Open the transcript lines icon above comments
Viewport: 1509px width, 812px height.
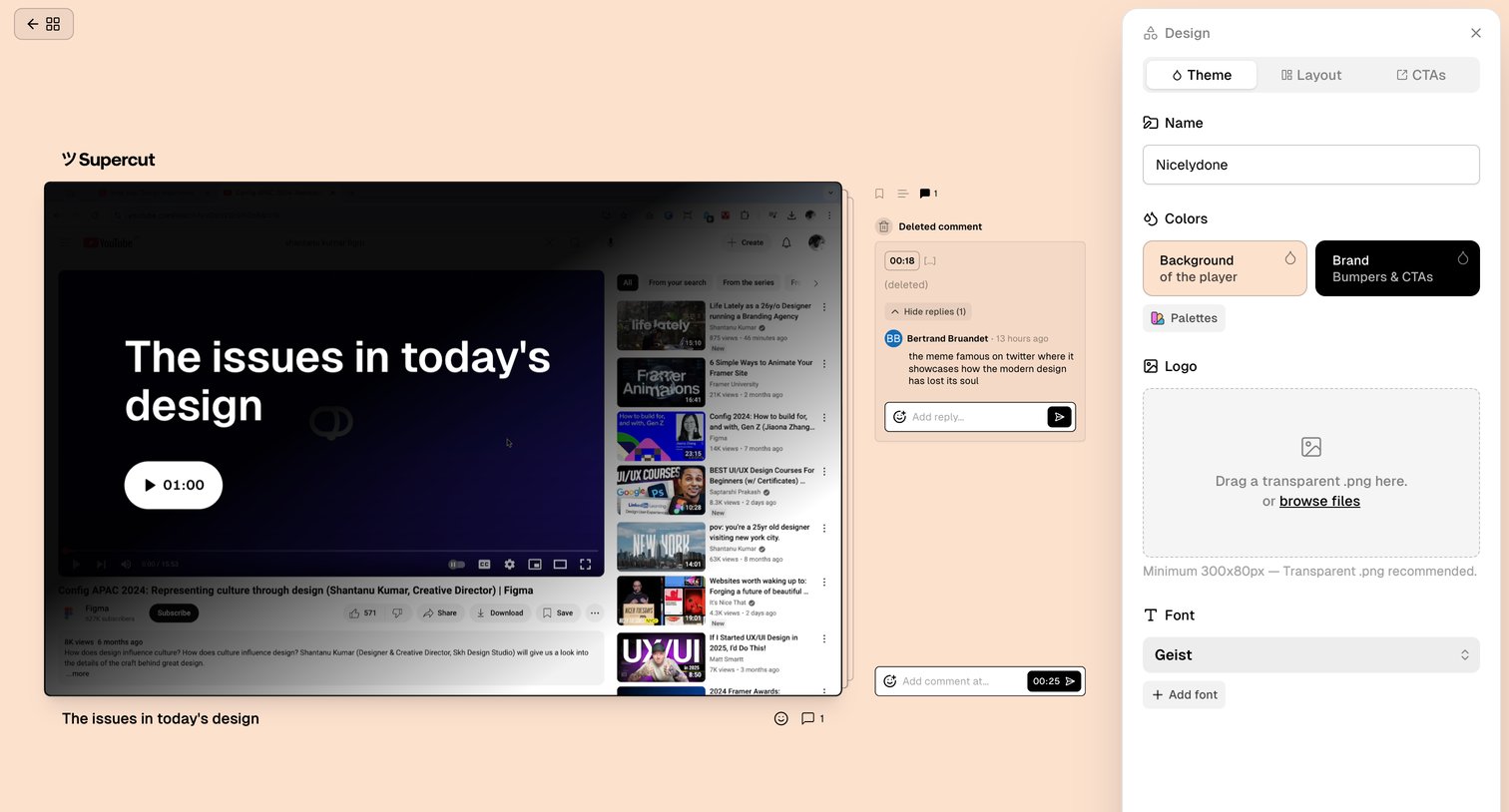[x=902, y=194]
